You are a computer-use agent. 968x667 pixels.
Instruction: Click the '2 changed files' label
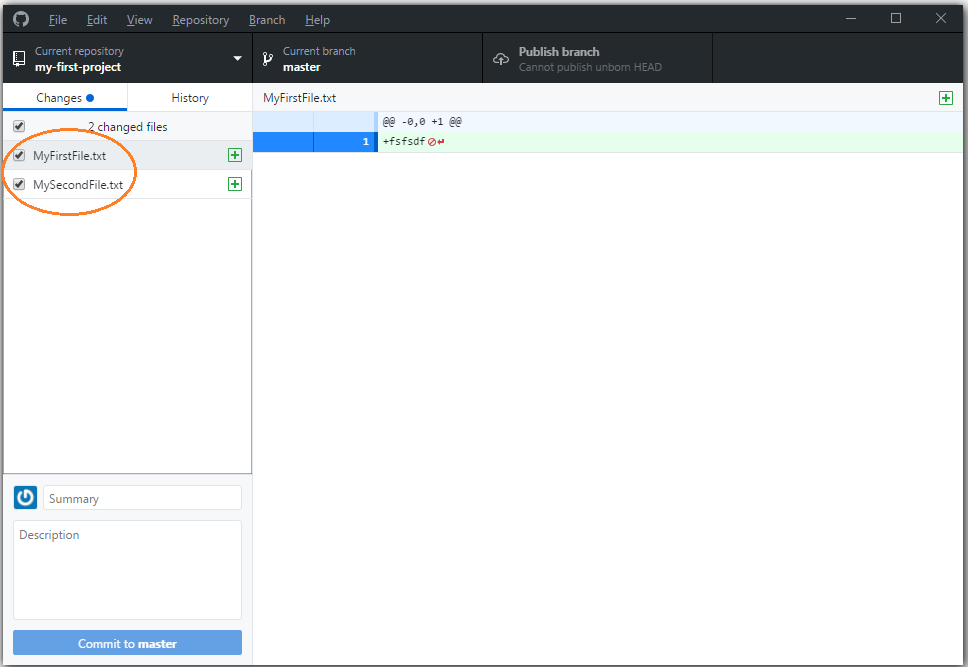(128, 127)
